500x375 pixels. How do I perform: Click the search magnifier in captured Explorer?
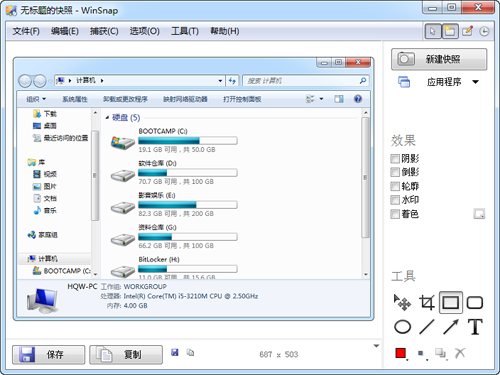tap(363, 81)
